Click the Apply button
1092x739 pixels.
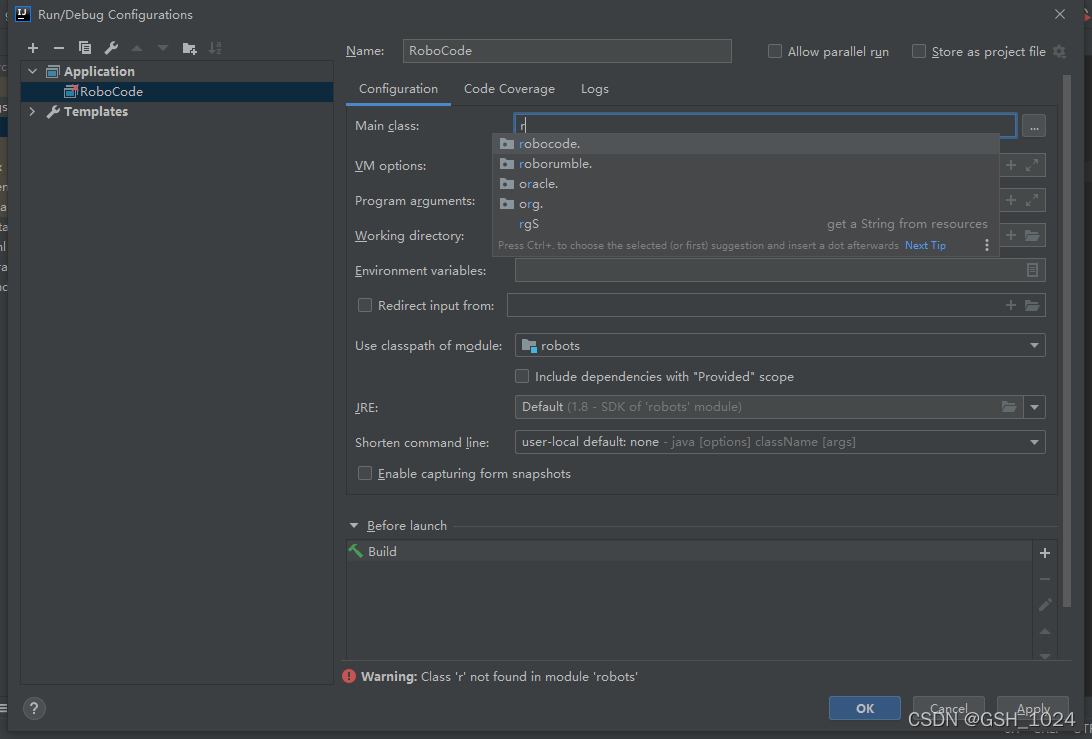1033,708
